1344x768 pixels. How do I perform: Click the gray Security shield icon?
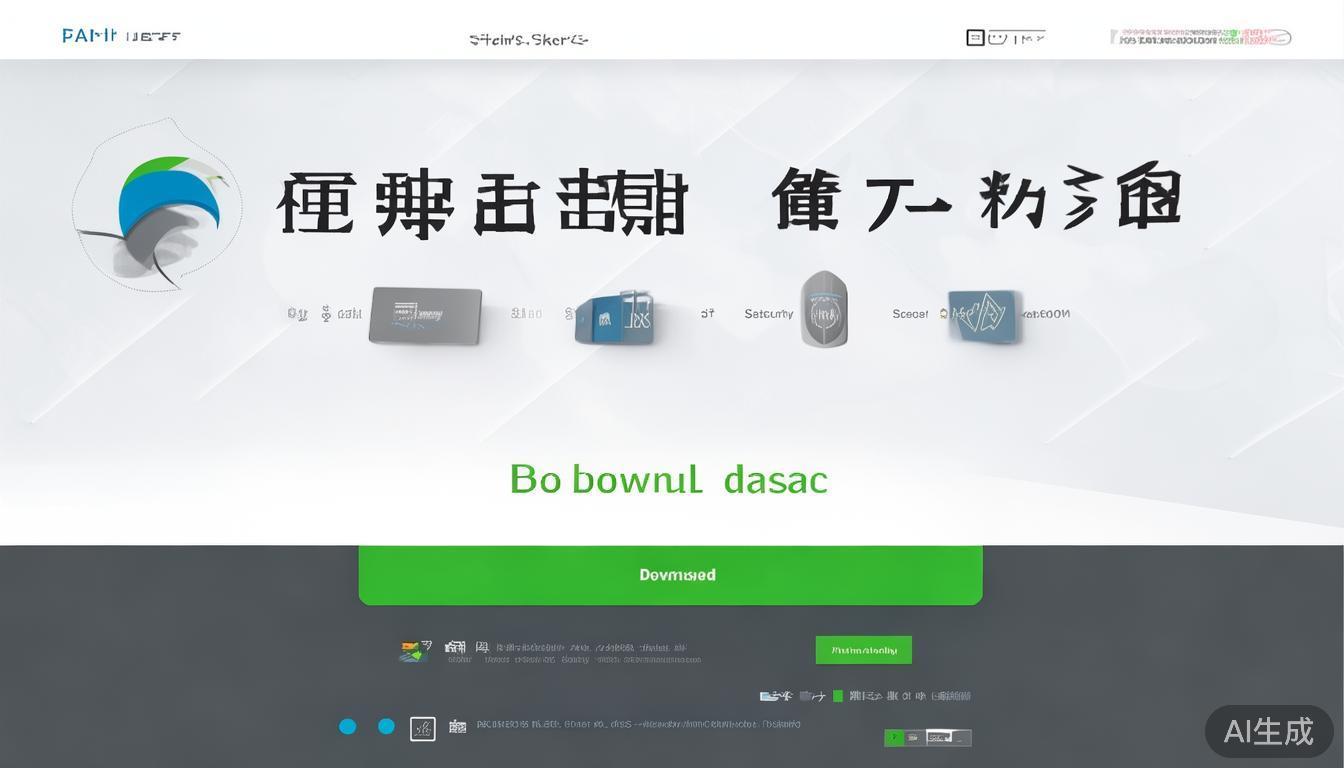pyautogui.click(x=824, y=310)
